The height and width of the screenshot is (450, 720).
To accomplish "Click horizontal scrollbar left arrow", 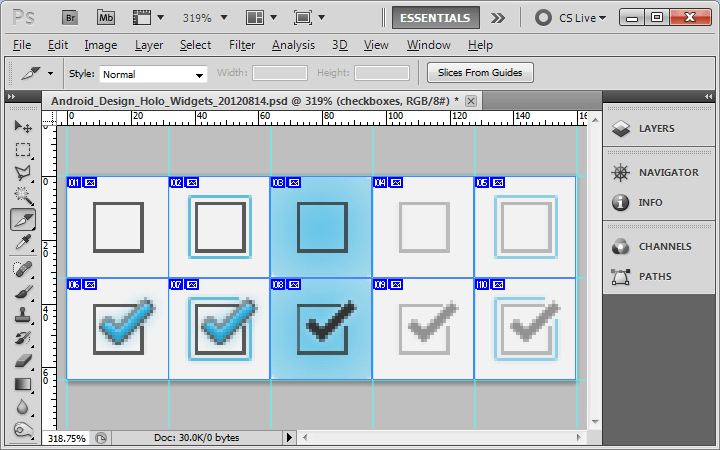I will coord(304,438).
